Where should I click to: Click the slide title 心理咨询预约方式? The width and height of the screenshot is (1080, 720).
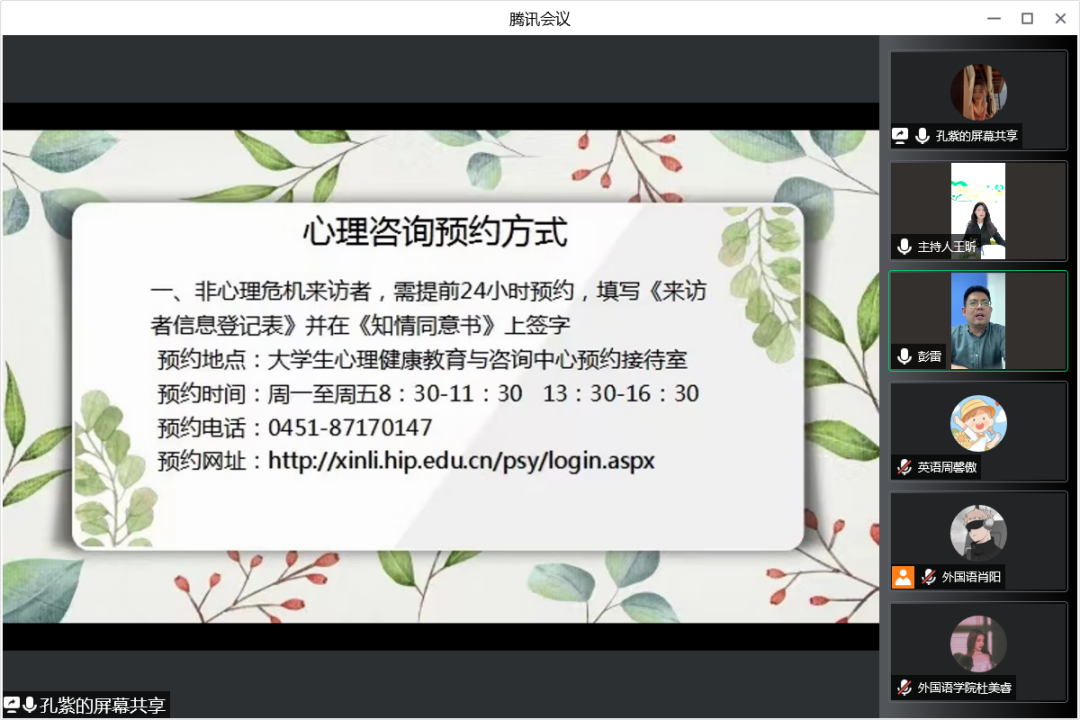435,232
